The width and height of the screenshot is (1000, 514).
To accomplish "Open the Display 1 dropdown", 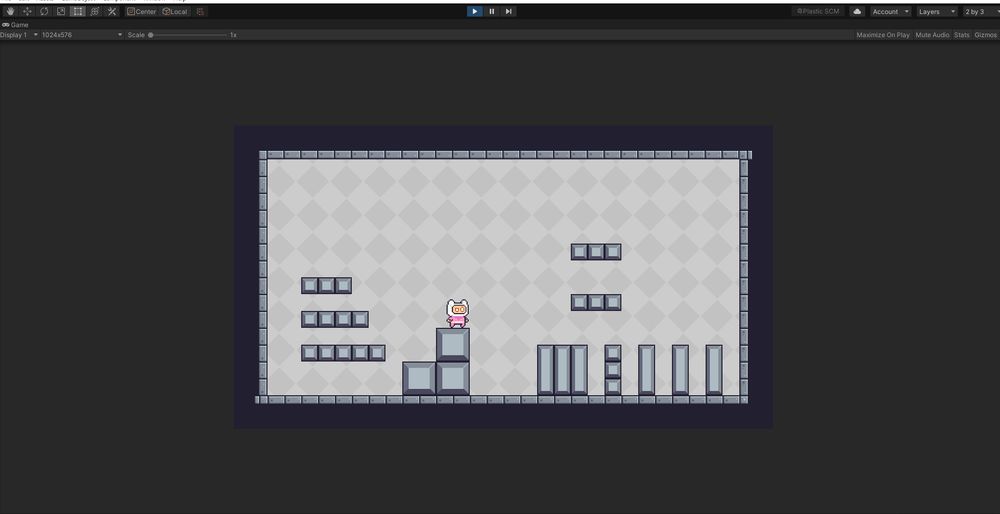I will 19,35.
